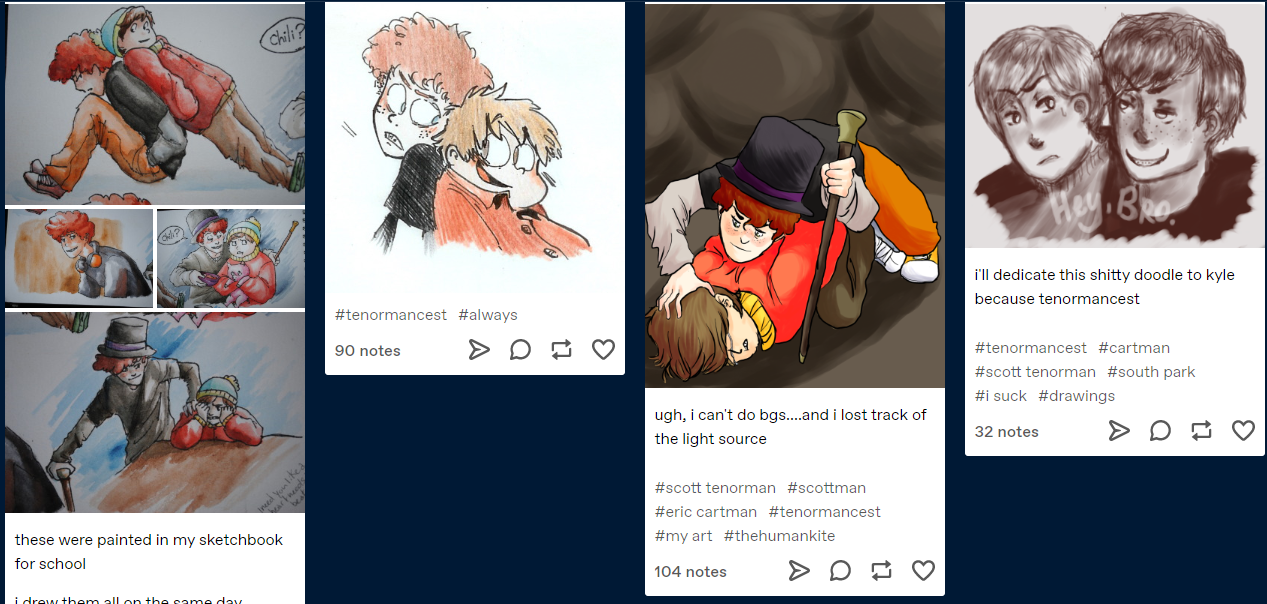Share the 104 notes post
1267x604 pixels.
[799, 571]
